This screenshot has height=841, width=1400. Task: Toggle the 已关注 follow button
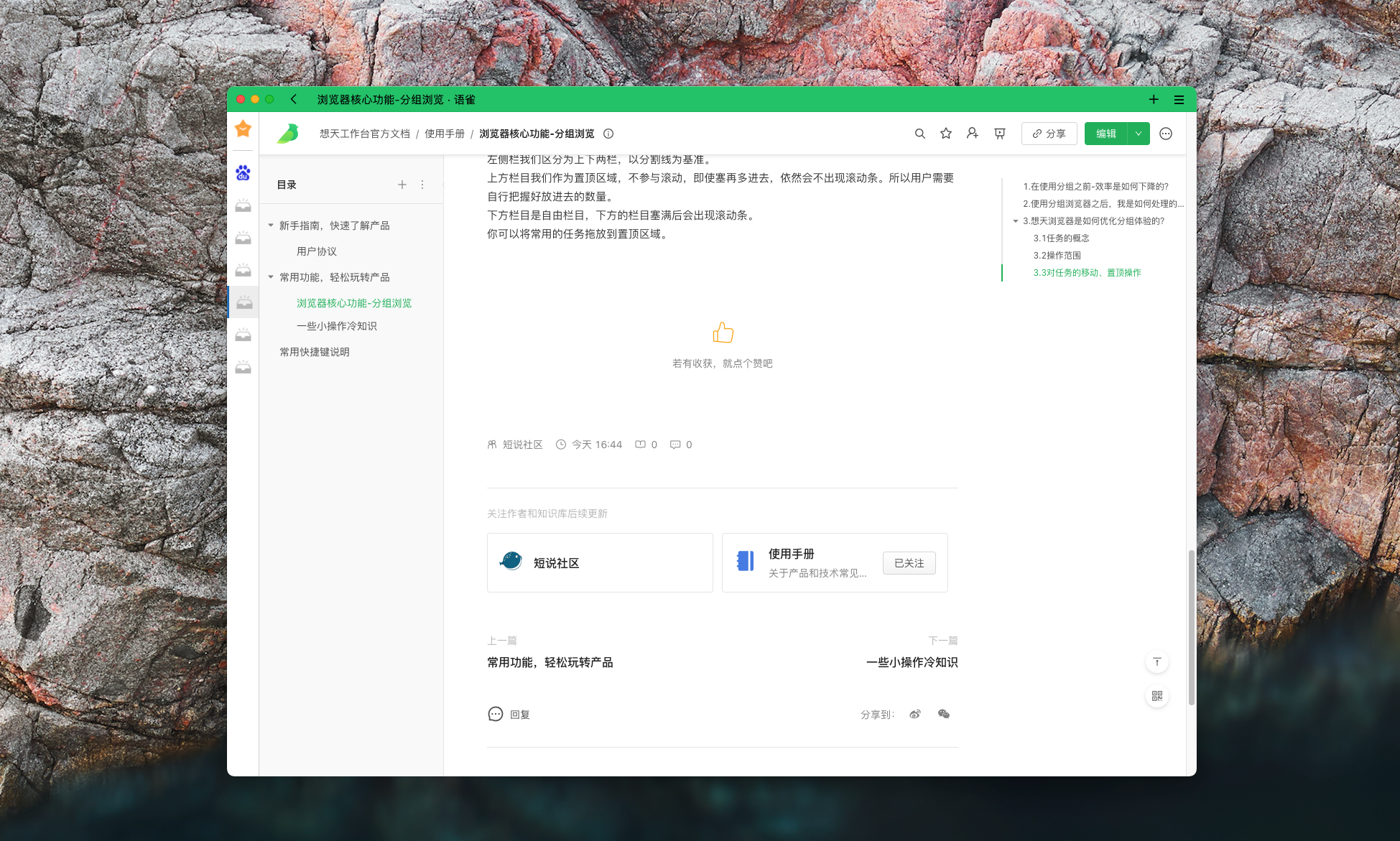909,563
